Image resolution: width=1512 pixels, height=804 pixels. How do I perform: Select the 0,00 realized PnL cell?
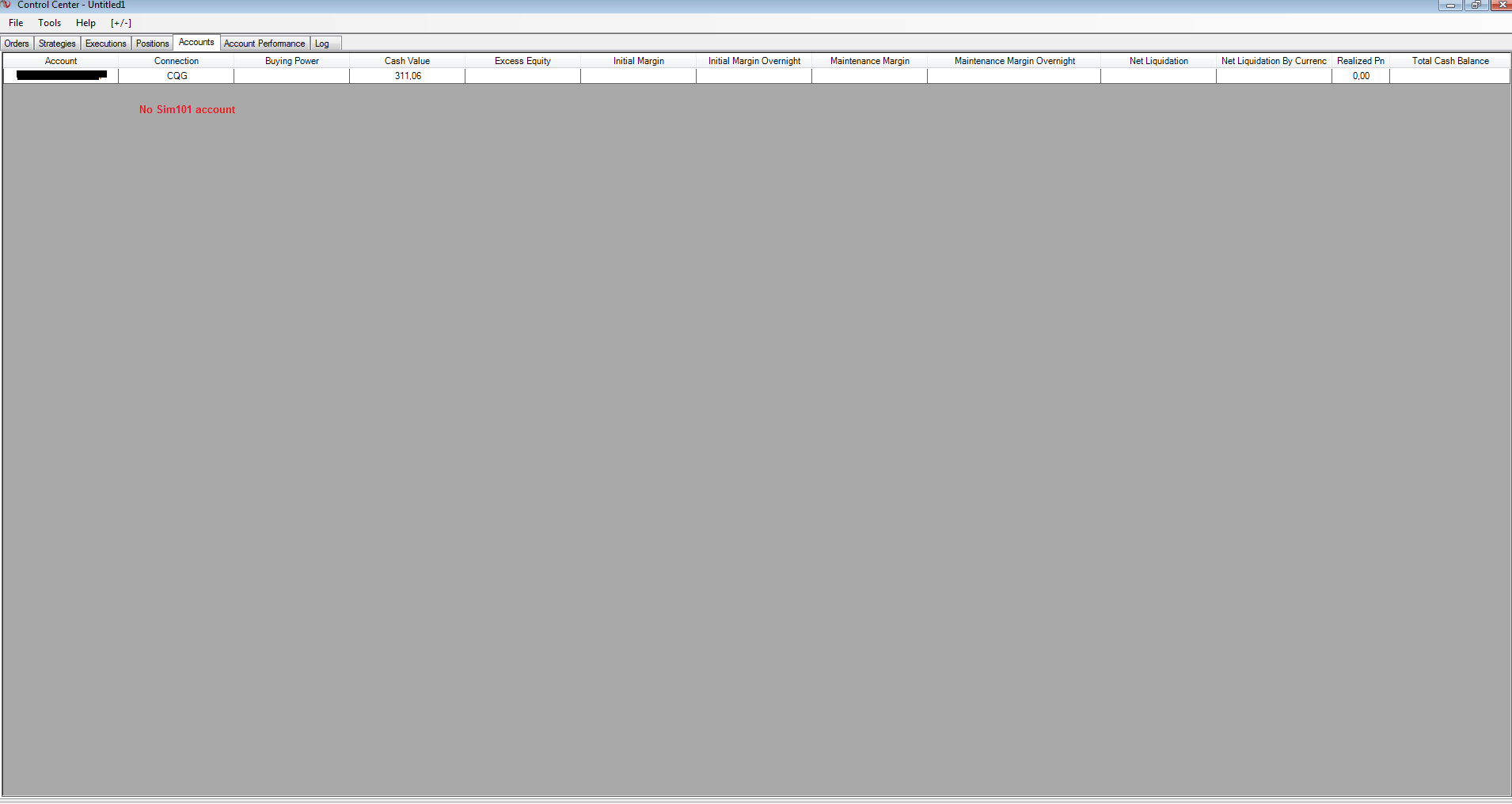(x=1361, y=76)
